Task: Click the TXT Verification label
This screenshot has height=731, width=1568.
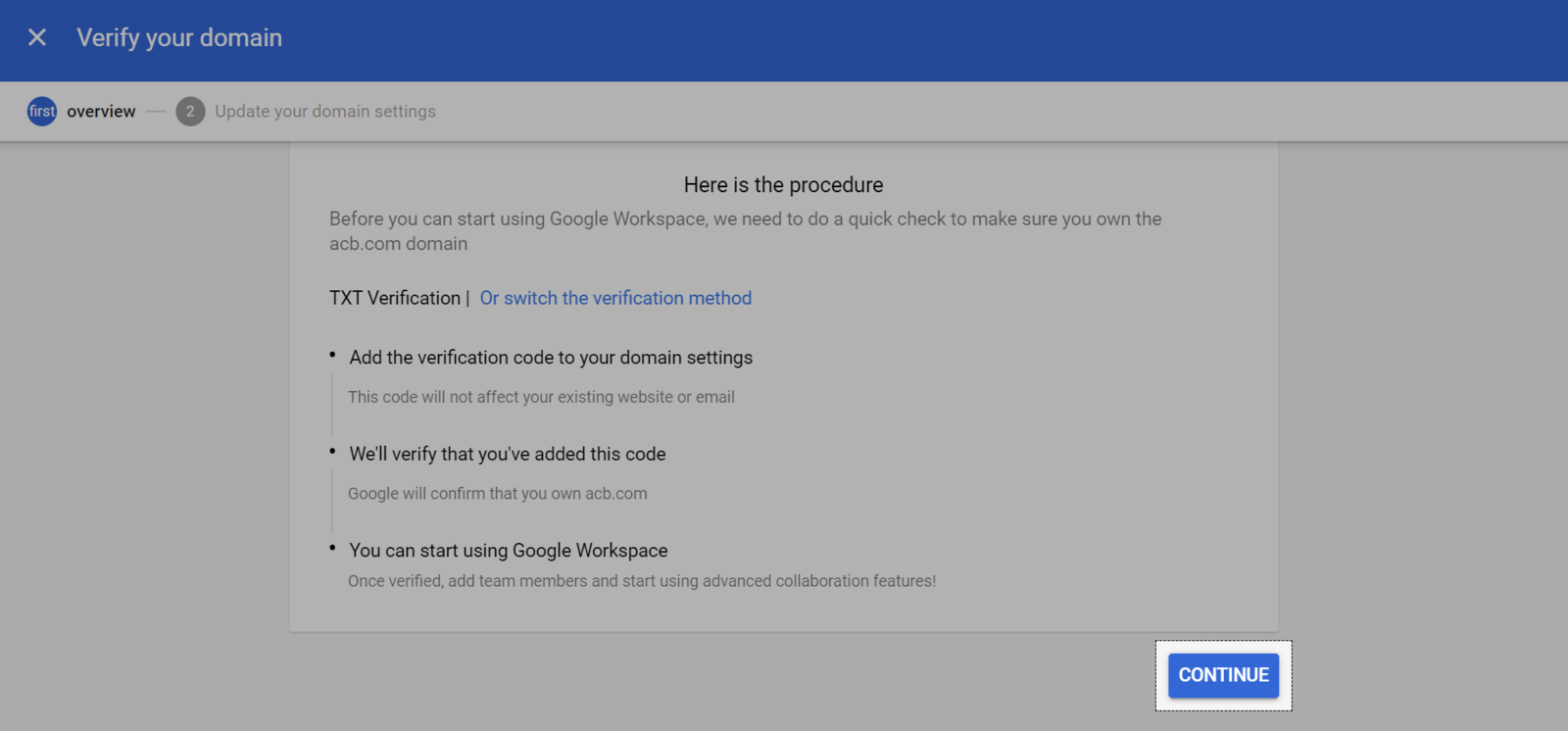Action: point(395,298)
